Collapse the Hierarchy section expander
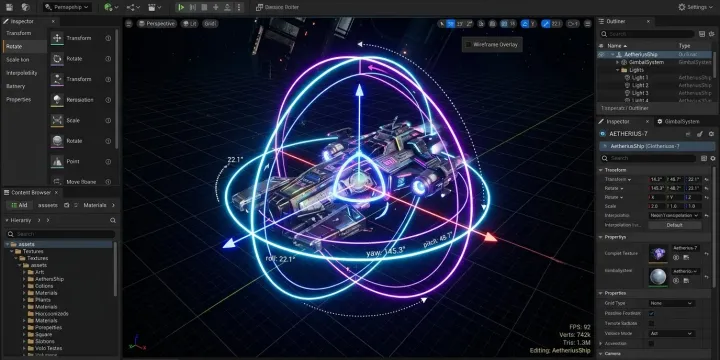This screenshot has height=360, width=720. point(7,220)
